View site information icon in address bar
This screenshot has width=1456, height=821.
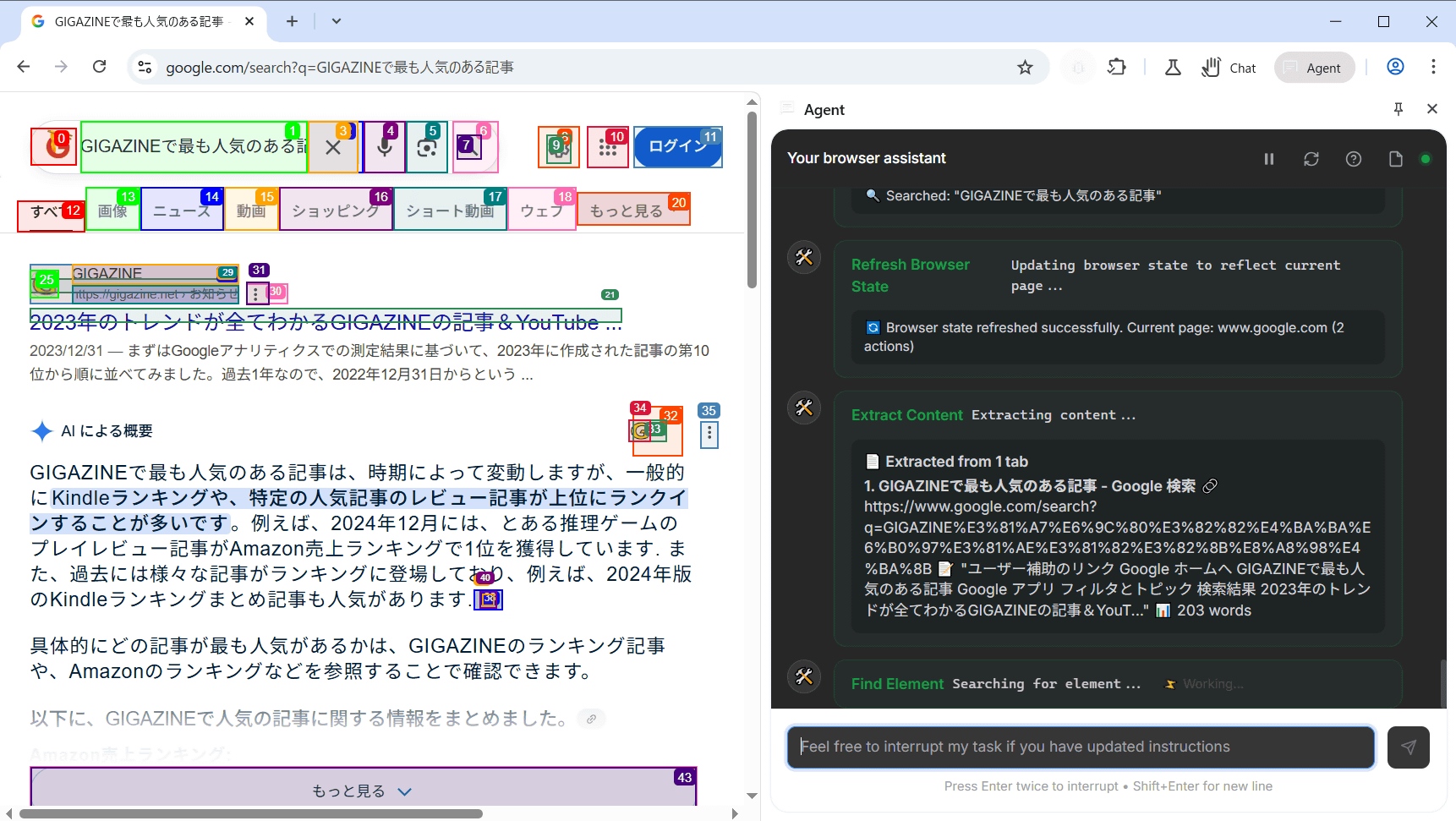(x=145, y=67)
